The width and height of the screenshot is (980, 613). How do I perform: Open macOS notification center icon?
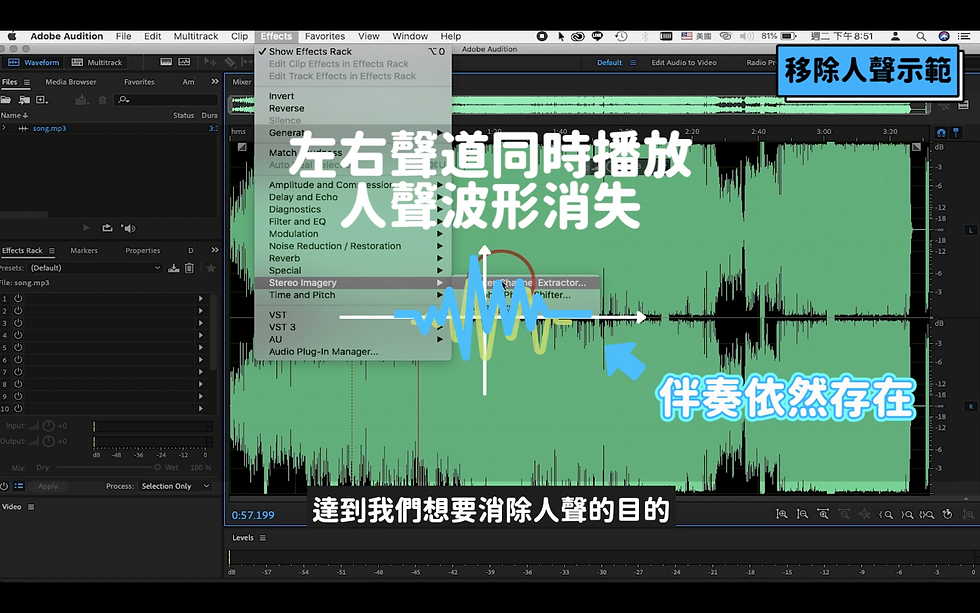tap(964, 36)
